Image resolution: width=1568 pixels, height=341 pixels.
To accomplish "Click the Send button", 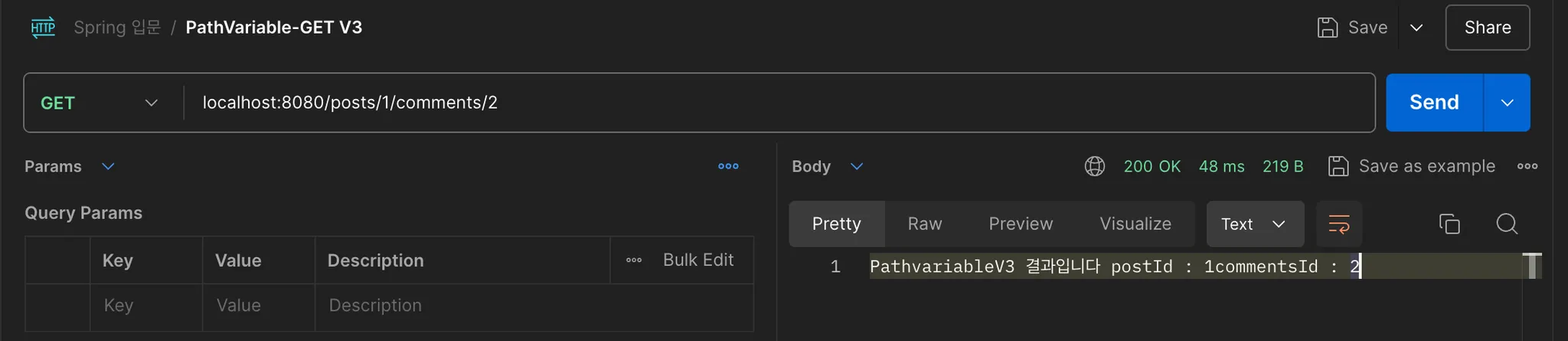I will [1434, 103].
